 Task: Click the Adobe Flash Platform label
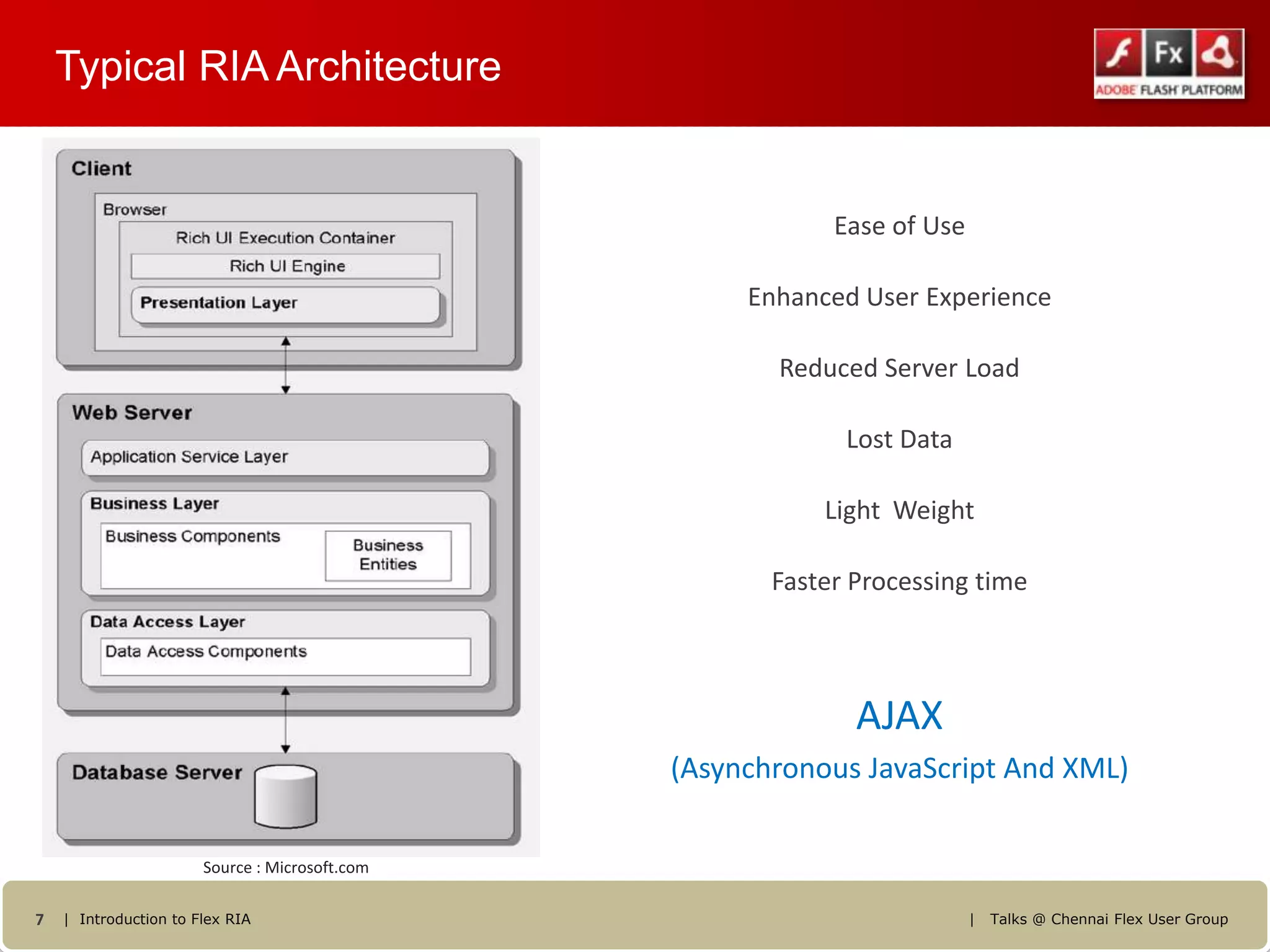coord(1169,90)
